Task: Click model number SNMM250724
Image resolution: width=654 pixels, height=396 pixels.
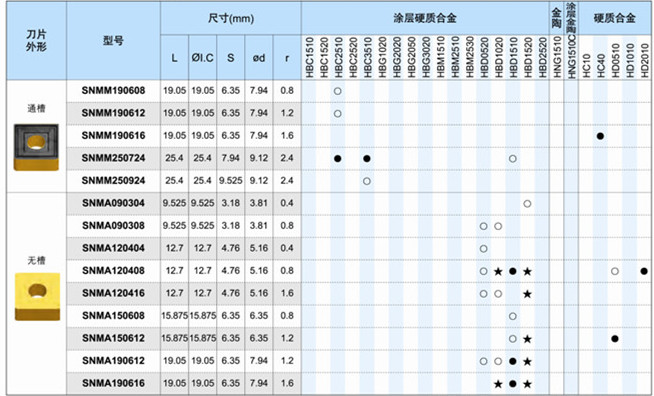Action: coord(113,158)
